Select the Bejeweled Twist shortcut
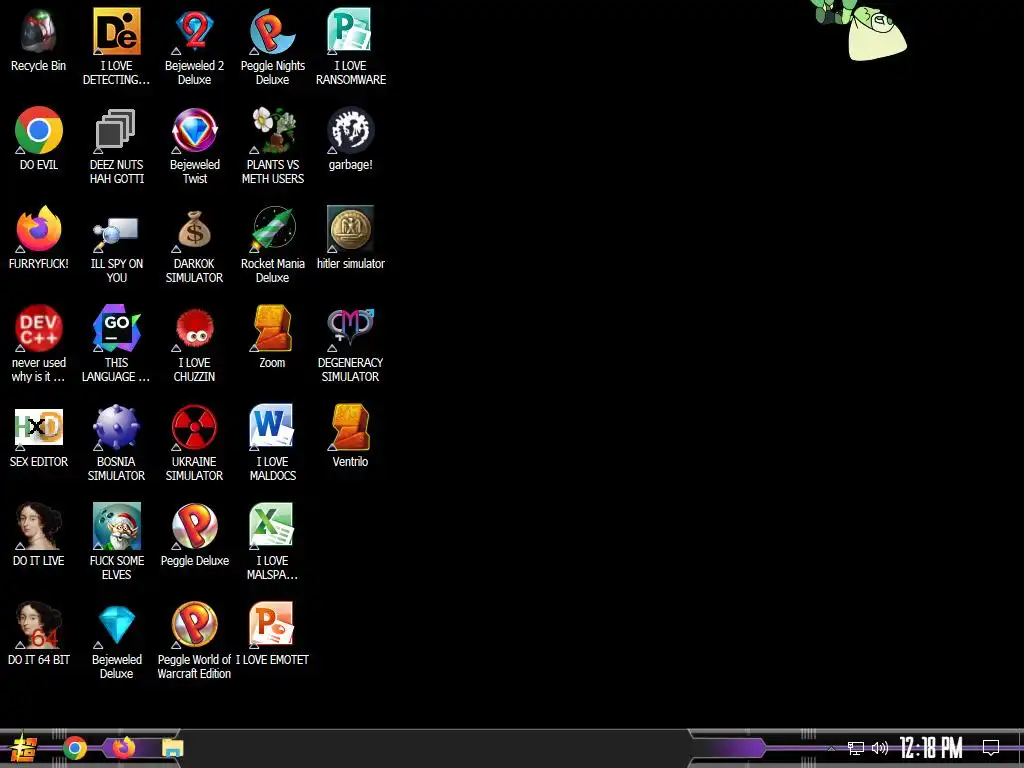The image size is (1024, 768). (x=194, y=130)
